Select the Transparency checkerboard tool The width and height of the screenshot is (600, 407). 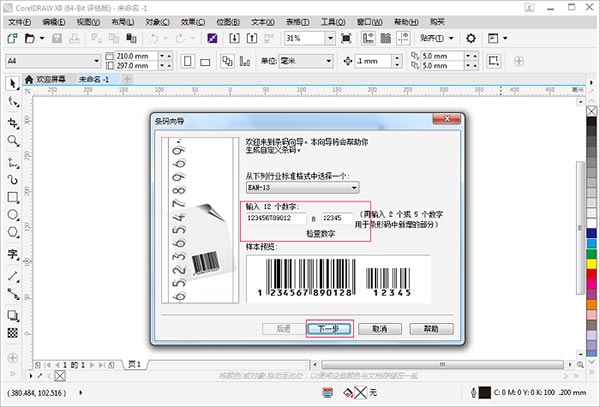pyautogui.click(x=13, y=331)
